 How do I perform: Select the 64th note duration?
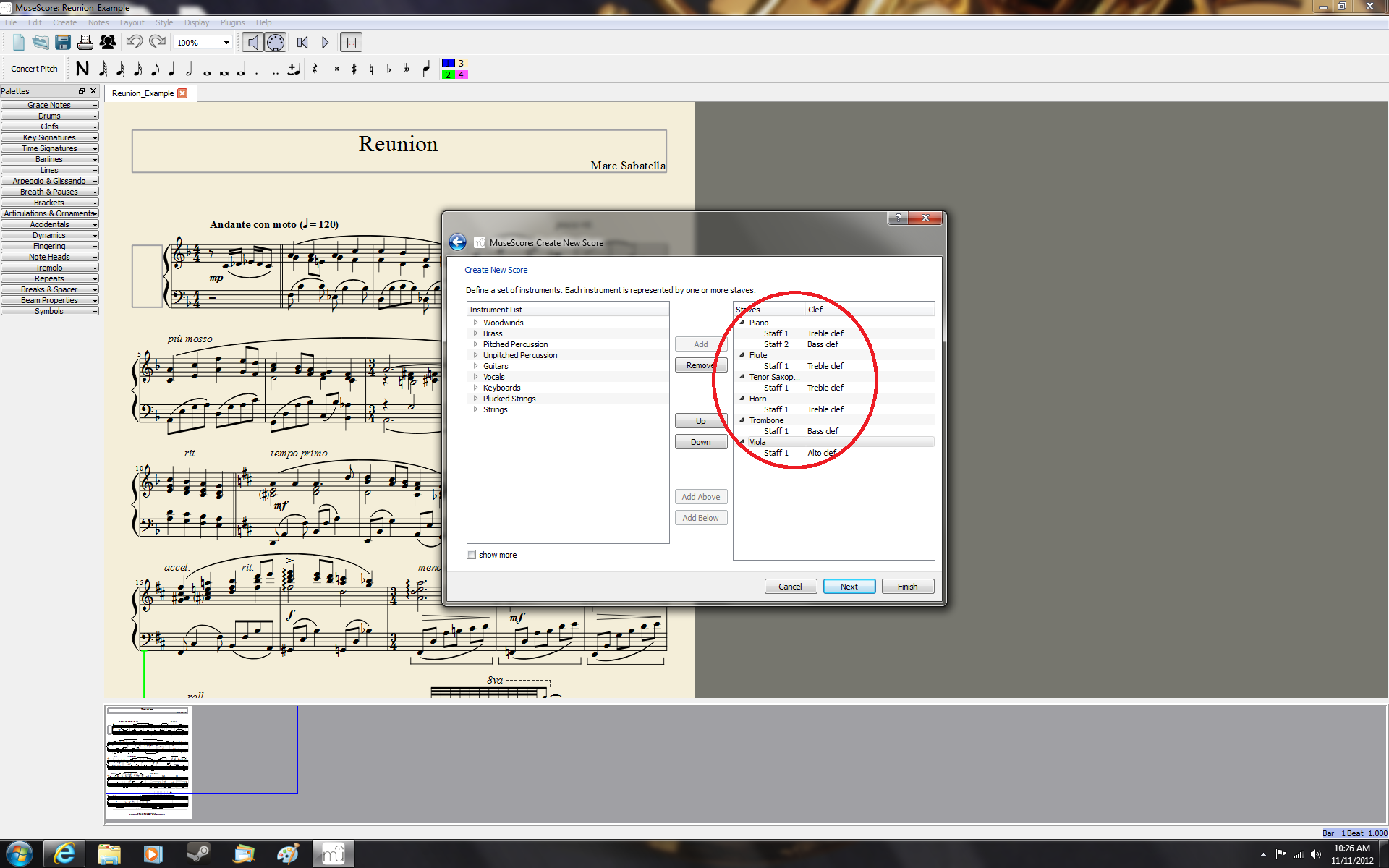pyautogui.click(x=103, y=69)
